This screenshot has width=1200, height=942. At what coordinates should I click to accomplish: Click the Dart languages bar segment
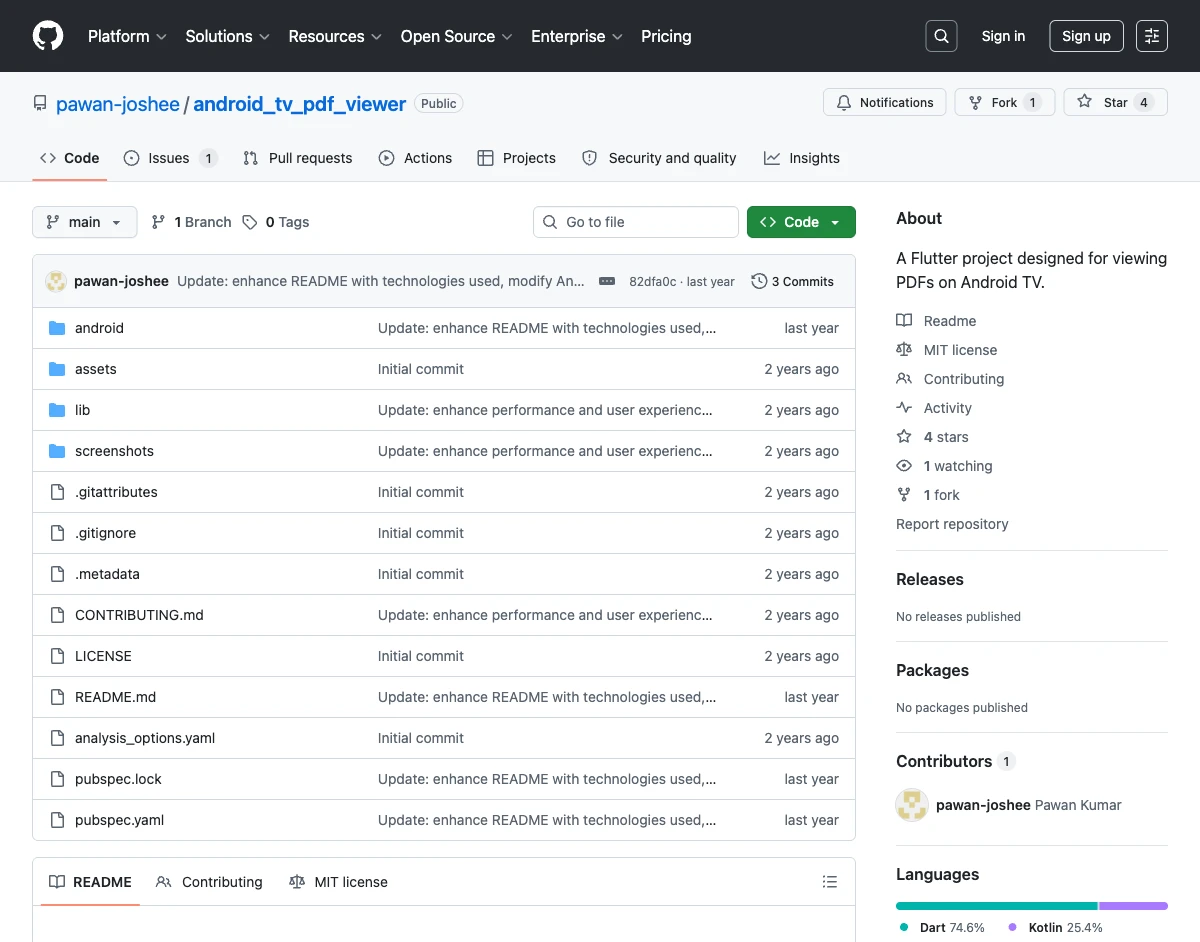pos(996,906)
